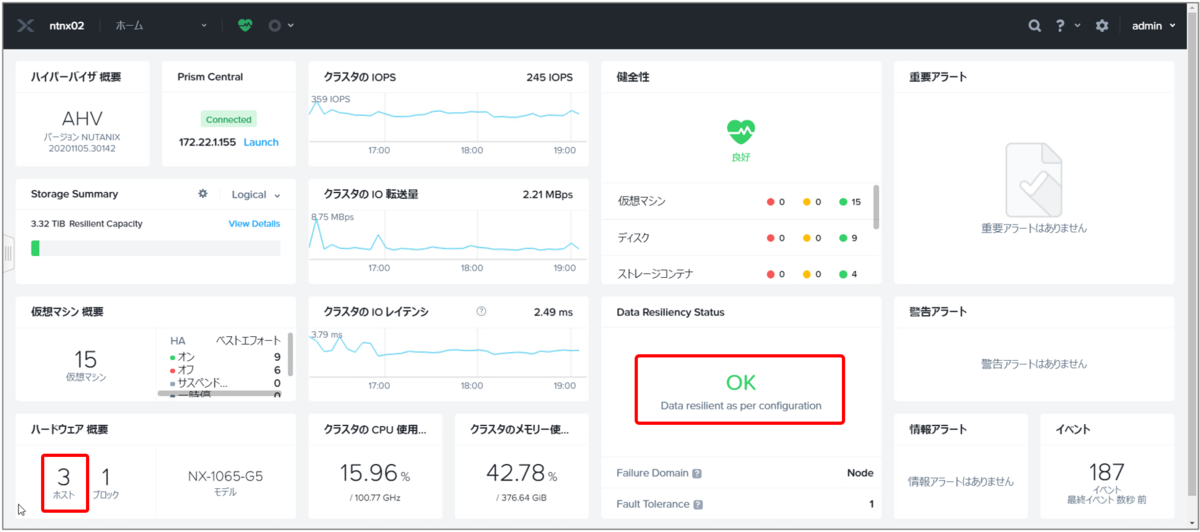Viewport: 1200px width, 532px height.
Task: Expand the tasks dropdown arrow
Action: tap(291, 25)
